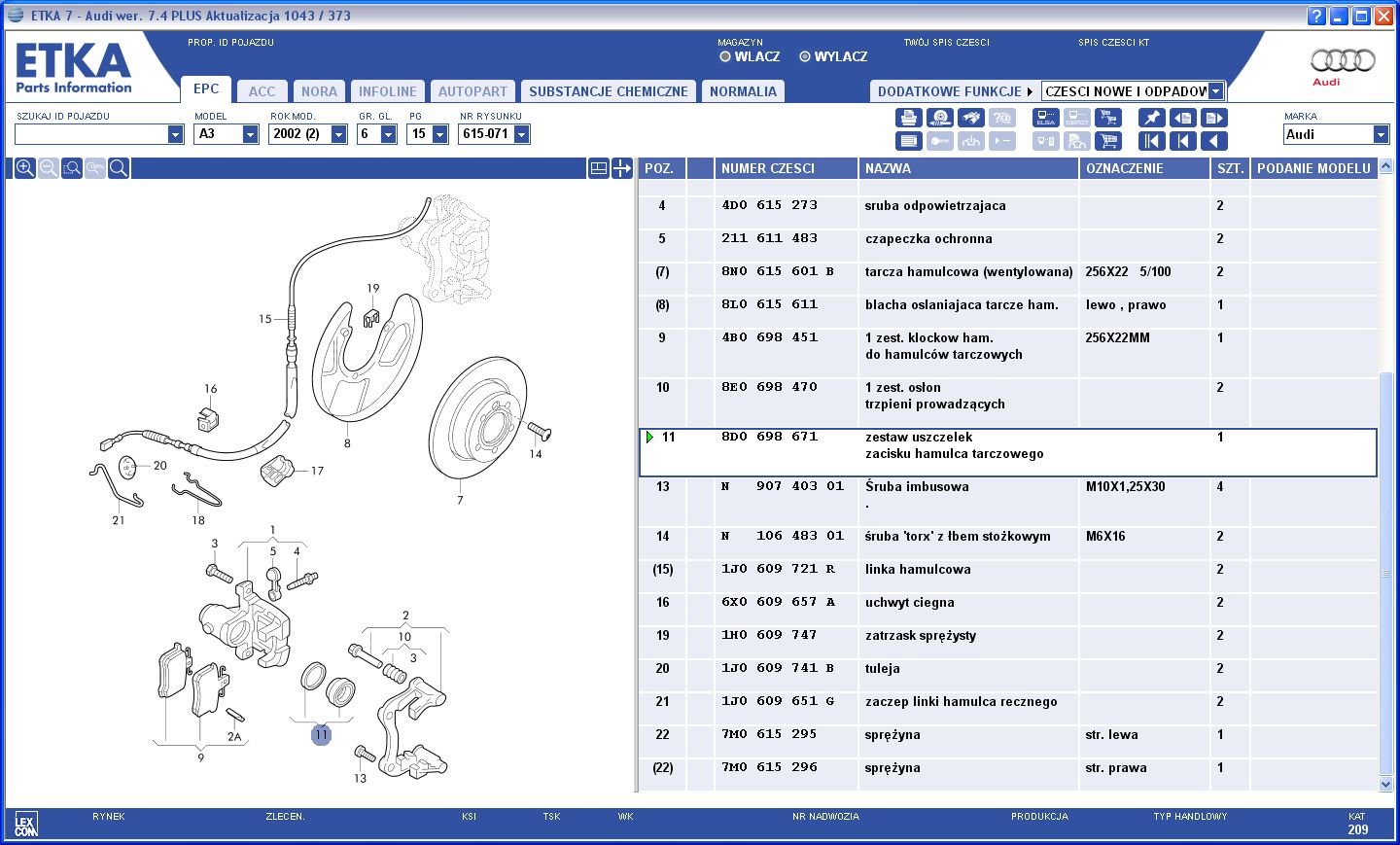Click the double shopping carts icon

(1107, 118)
